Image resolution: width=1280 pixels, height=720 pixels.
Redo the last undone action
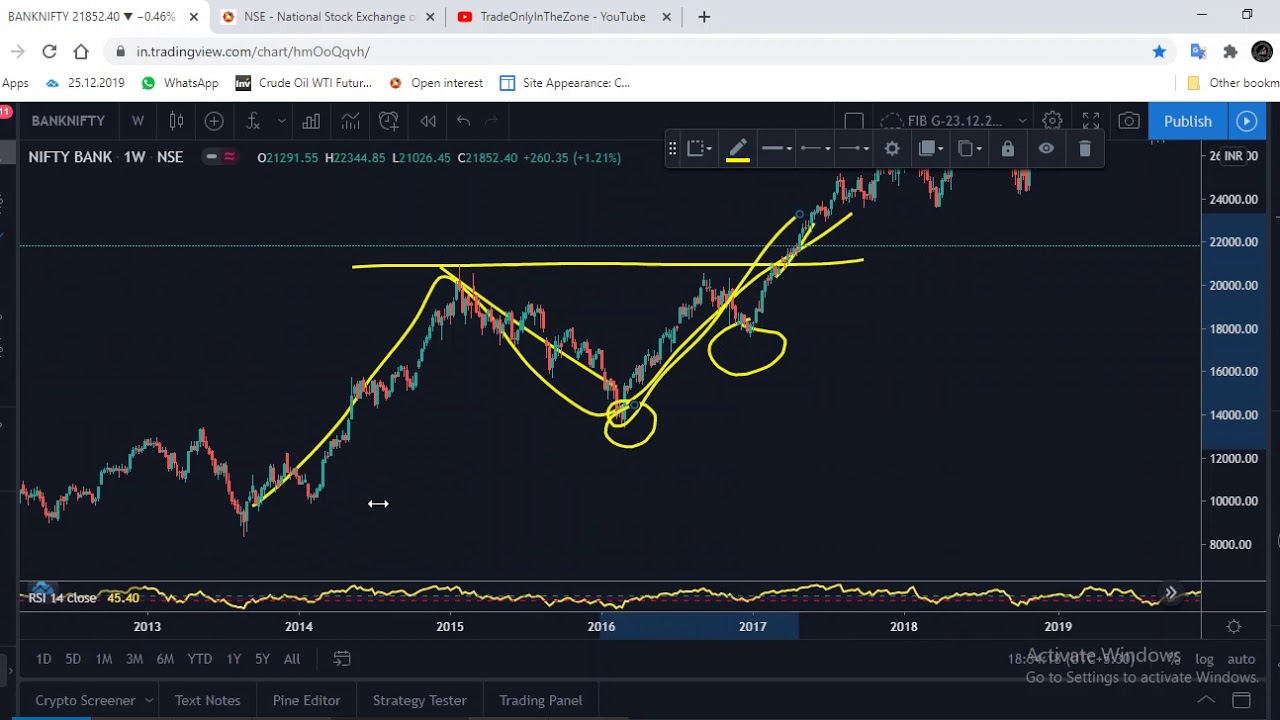point(491,121)
